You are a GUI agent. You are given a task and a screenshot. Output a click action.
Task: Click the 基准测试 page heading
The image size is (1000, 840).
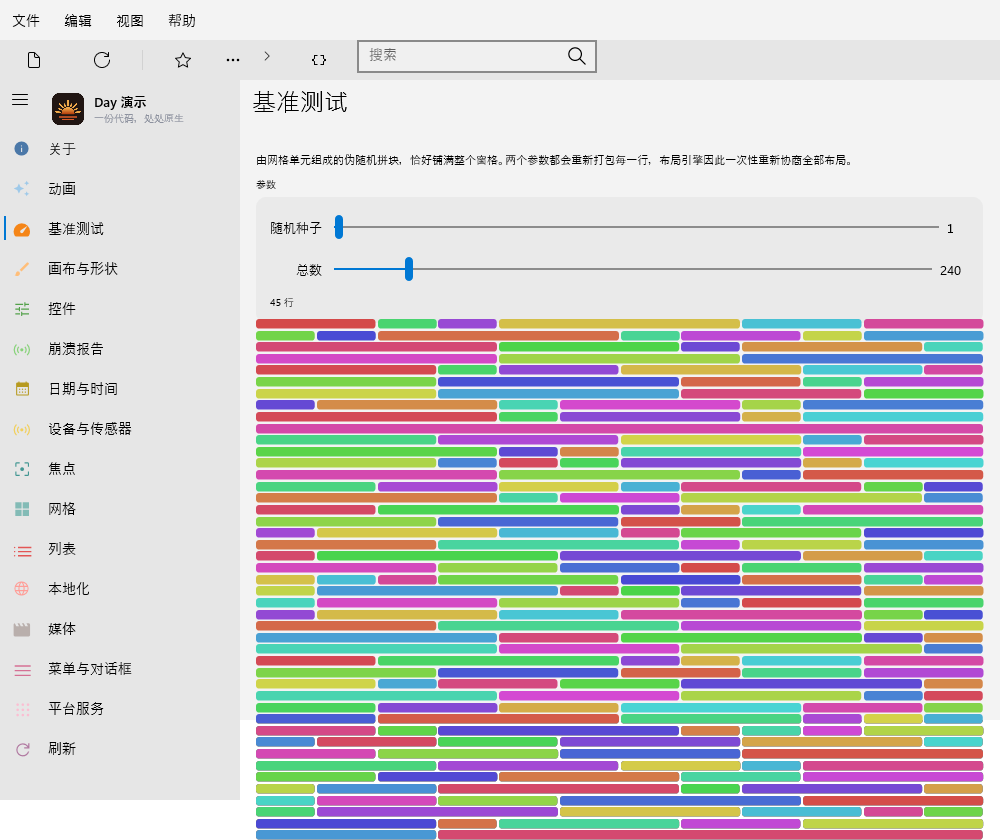(300, 102)
